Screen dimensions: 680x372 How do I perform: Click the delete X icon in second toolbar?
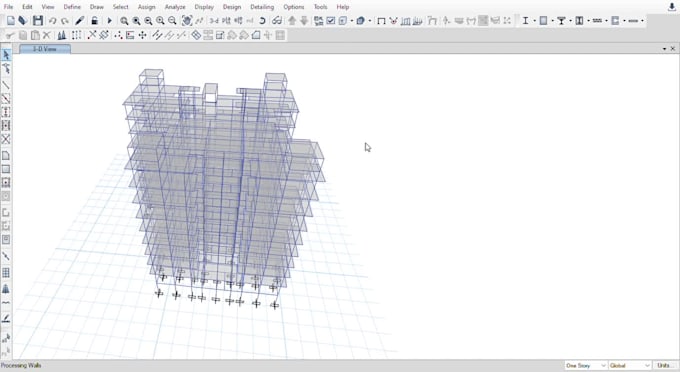[46, 35]
